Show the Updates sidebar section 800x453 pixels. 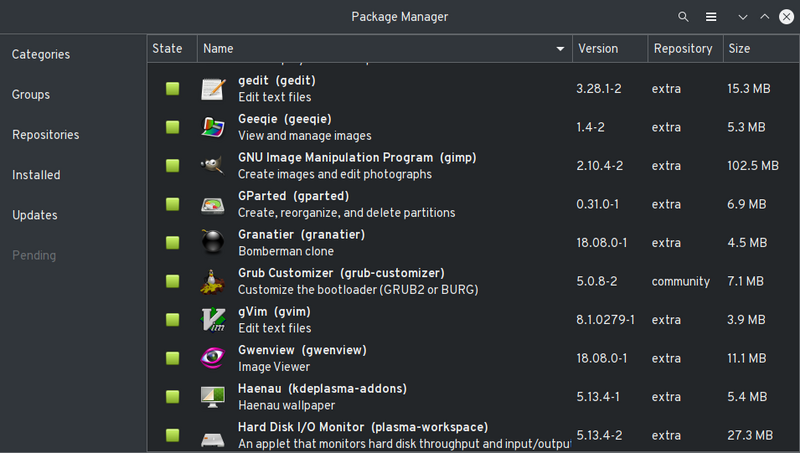(x=35, y=215)
